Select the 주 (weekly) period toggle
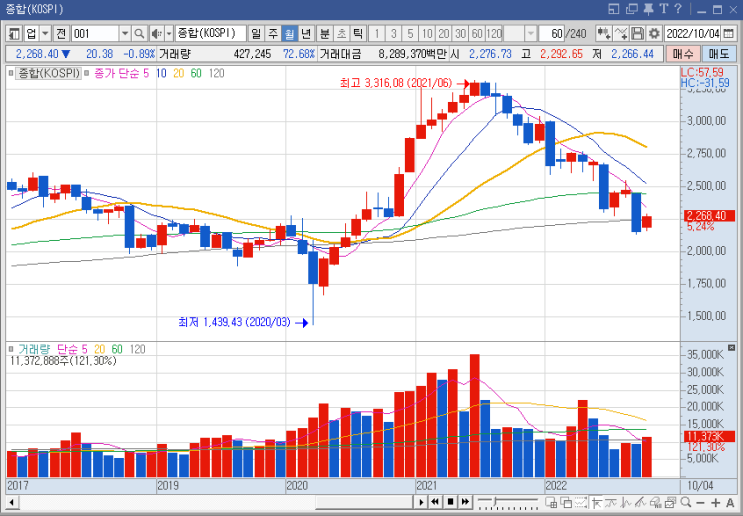Image resolution: width=743 pixels, height=516 pixels. click(x=273, y=34)
